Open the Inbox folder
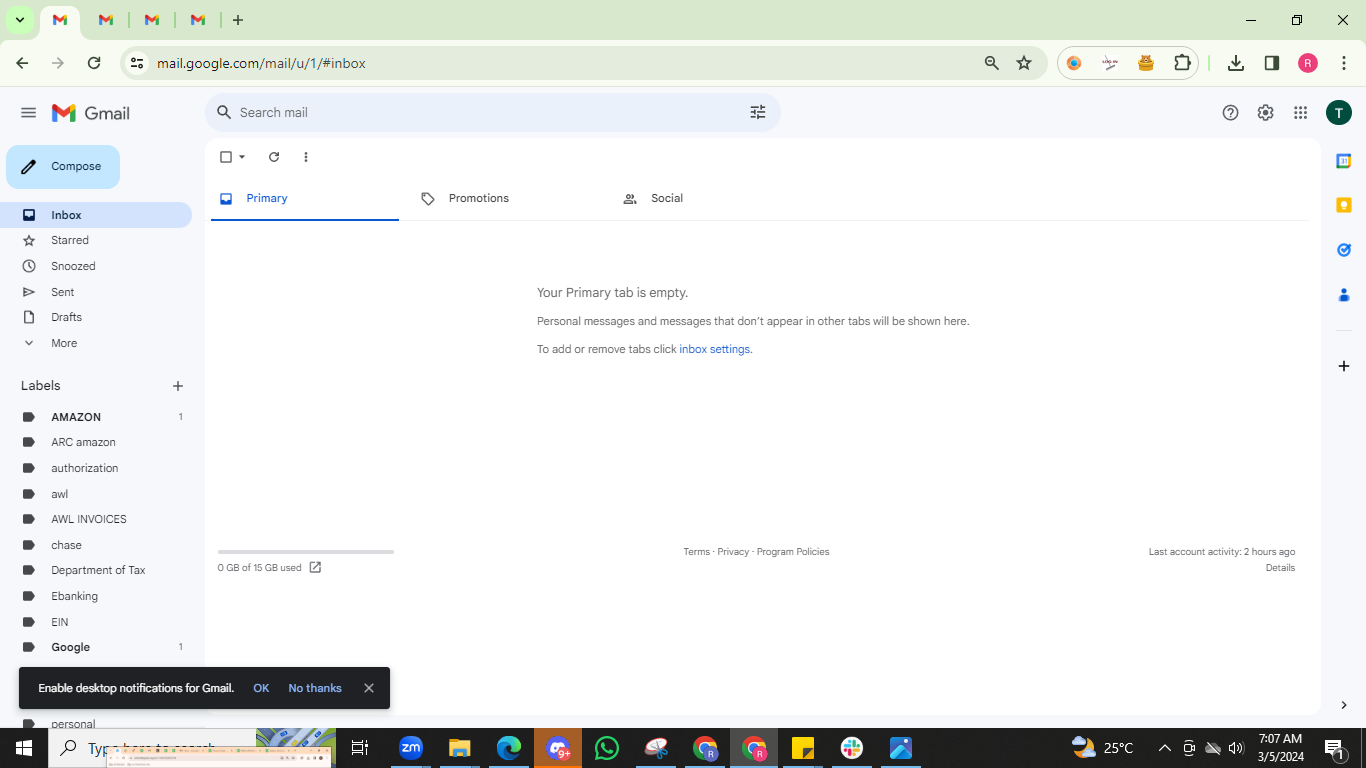Screen dimensions: 1366x768 tap(96, 215)
